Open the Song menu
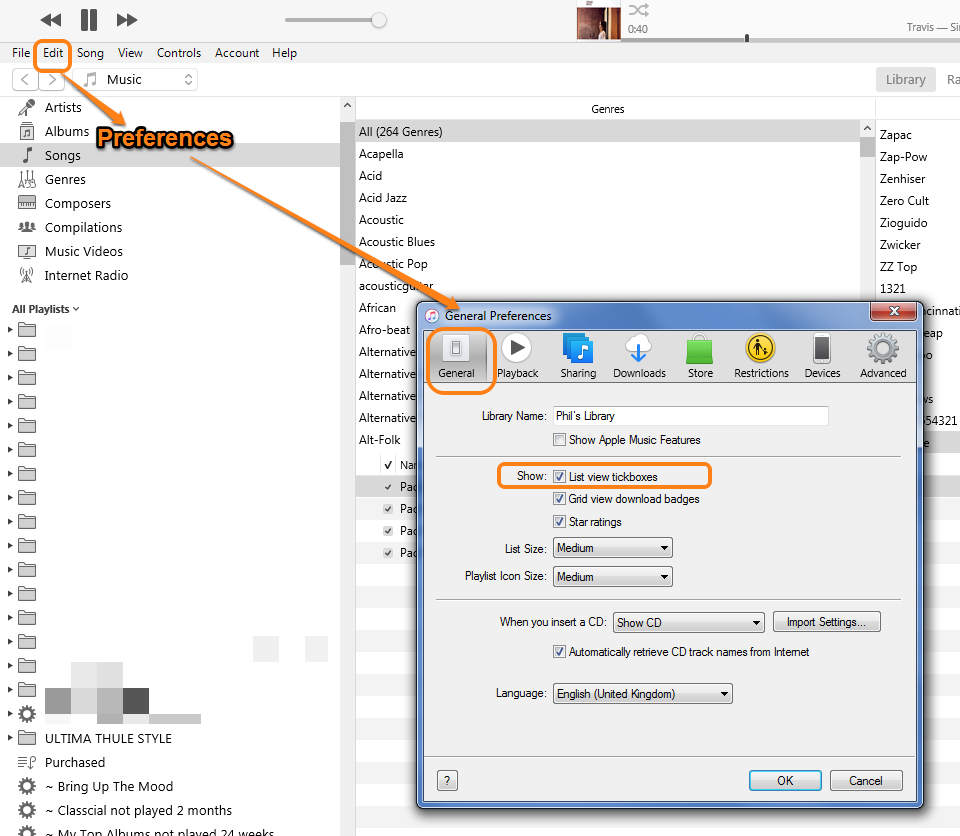The width and height of the screenshot is (960, 836). [x=90, y=53]
